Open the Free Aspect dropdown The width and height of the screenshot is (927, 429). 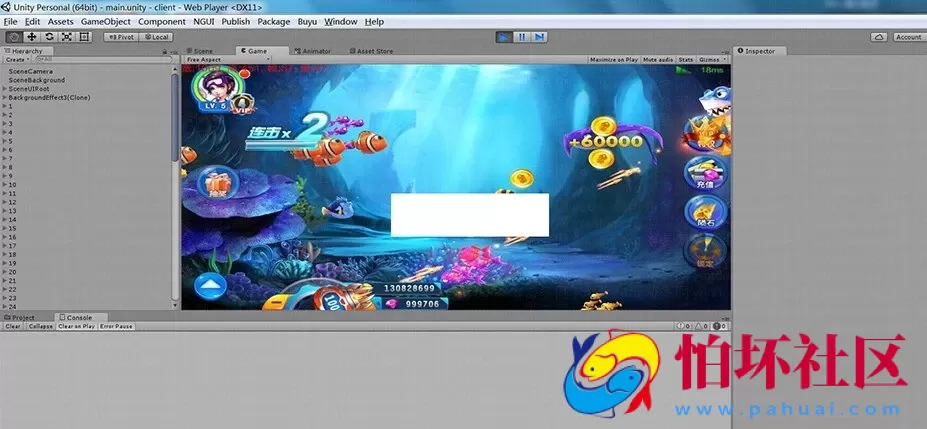tap(227, 60)
